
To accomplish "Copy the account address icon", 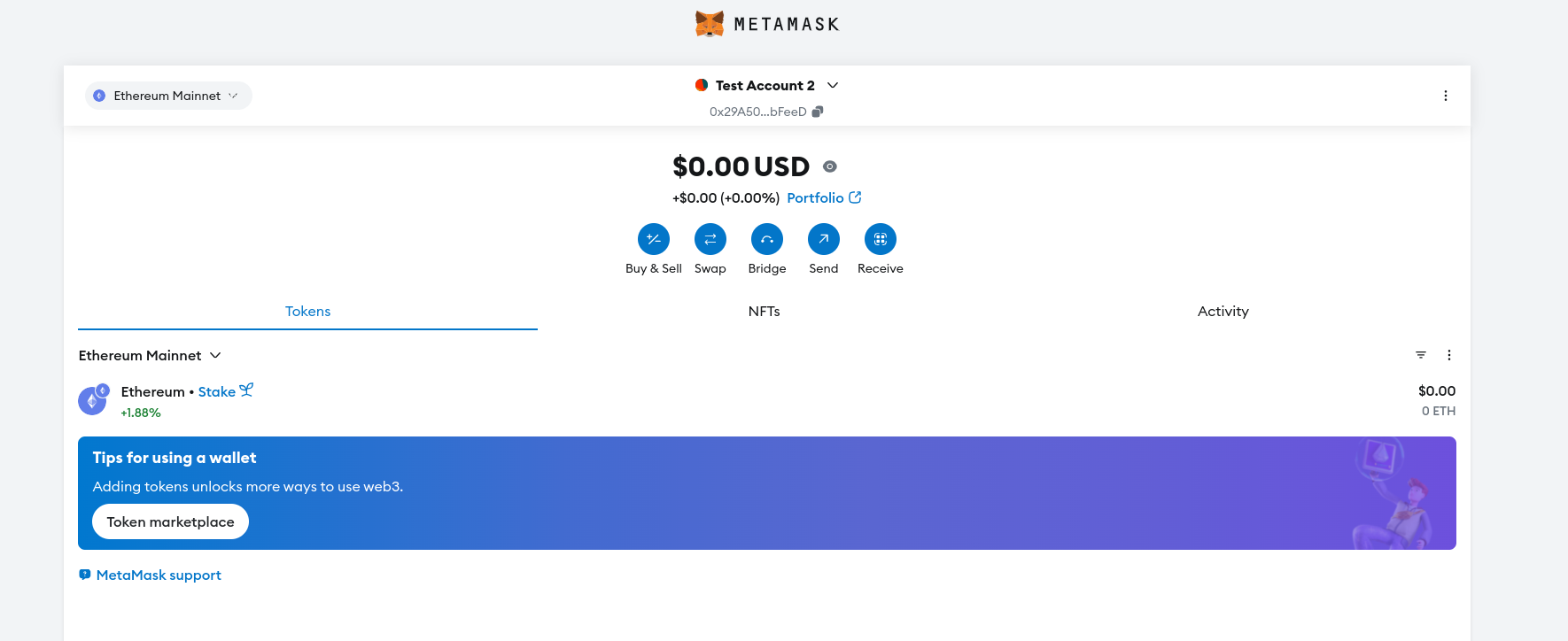I will [818, 112].
